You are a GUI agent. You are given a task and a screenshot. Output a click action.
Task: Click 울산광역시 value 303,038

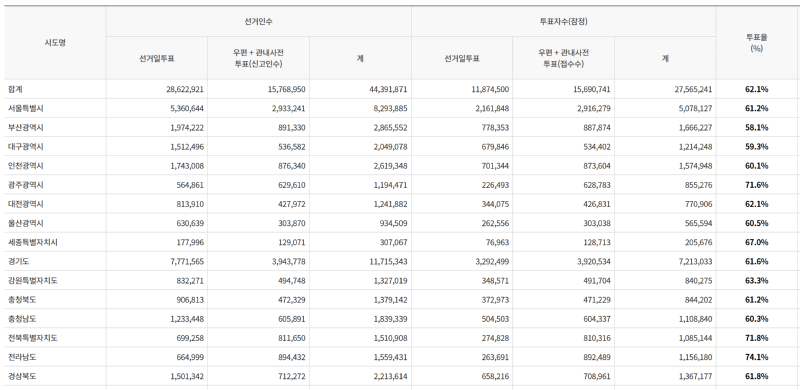click(x=596, y=223)
